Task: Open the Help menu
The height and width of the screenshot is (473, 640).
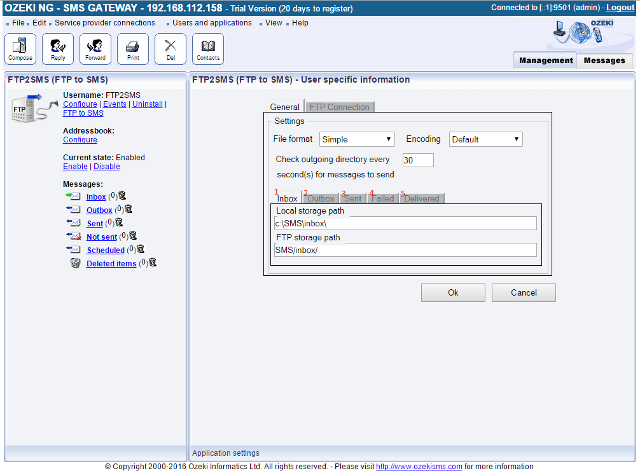Action: coord(300,23)
